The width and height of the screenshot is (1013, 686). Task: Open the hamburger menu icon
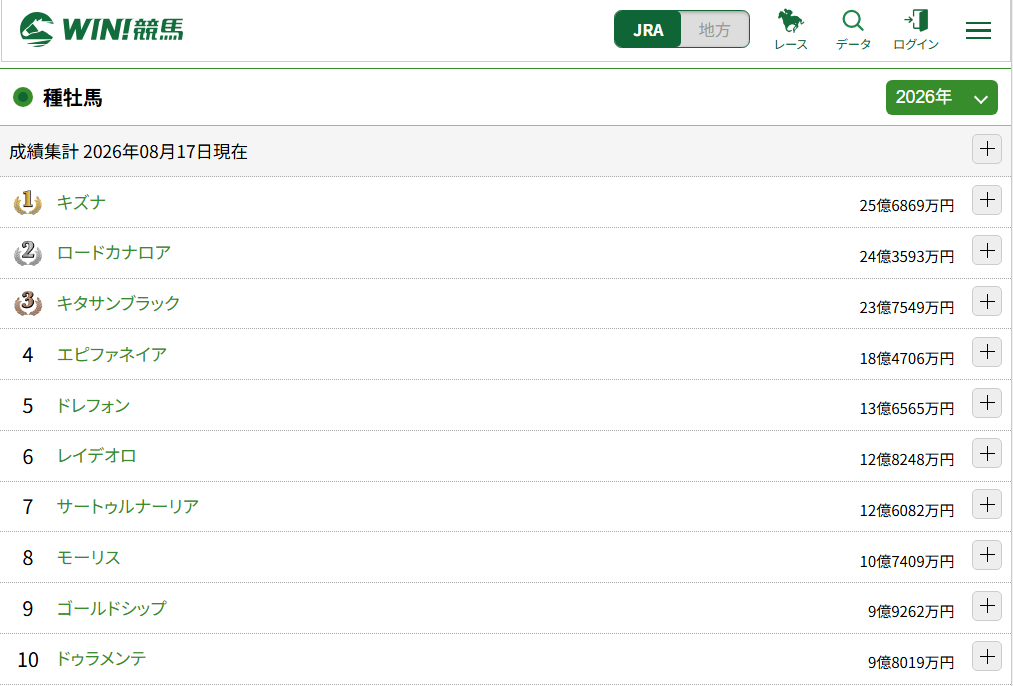(978, 30)
